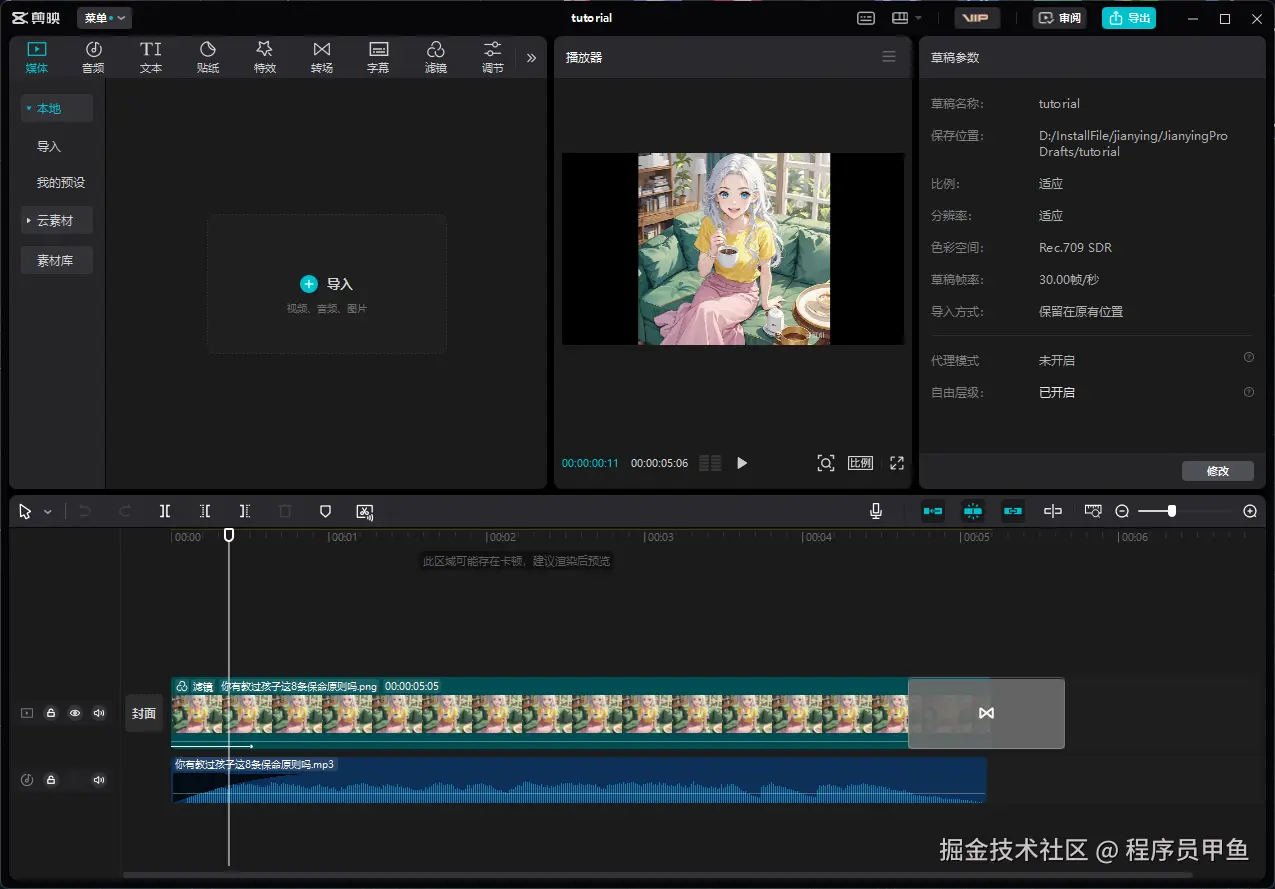The image size is (1275, 889).
Task: Click the fullscreen preview icon in player
Action: point(897,463)
